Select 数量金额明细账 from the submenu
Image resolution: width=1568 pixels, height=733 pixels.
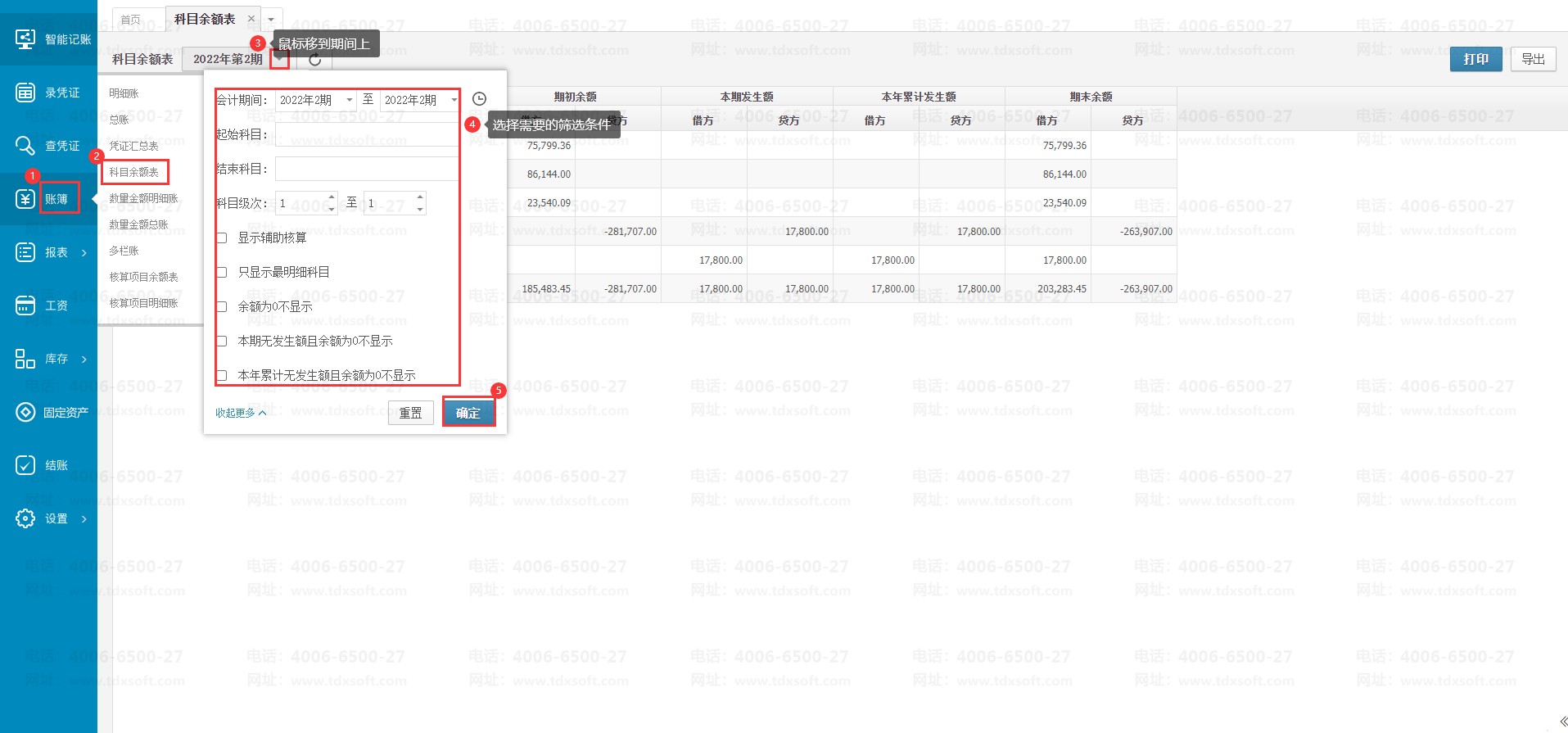pyautogui.click(x=143, y=198)
